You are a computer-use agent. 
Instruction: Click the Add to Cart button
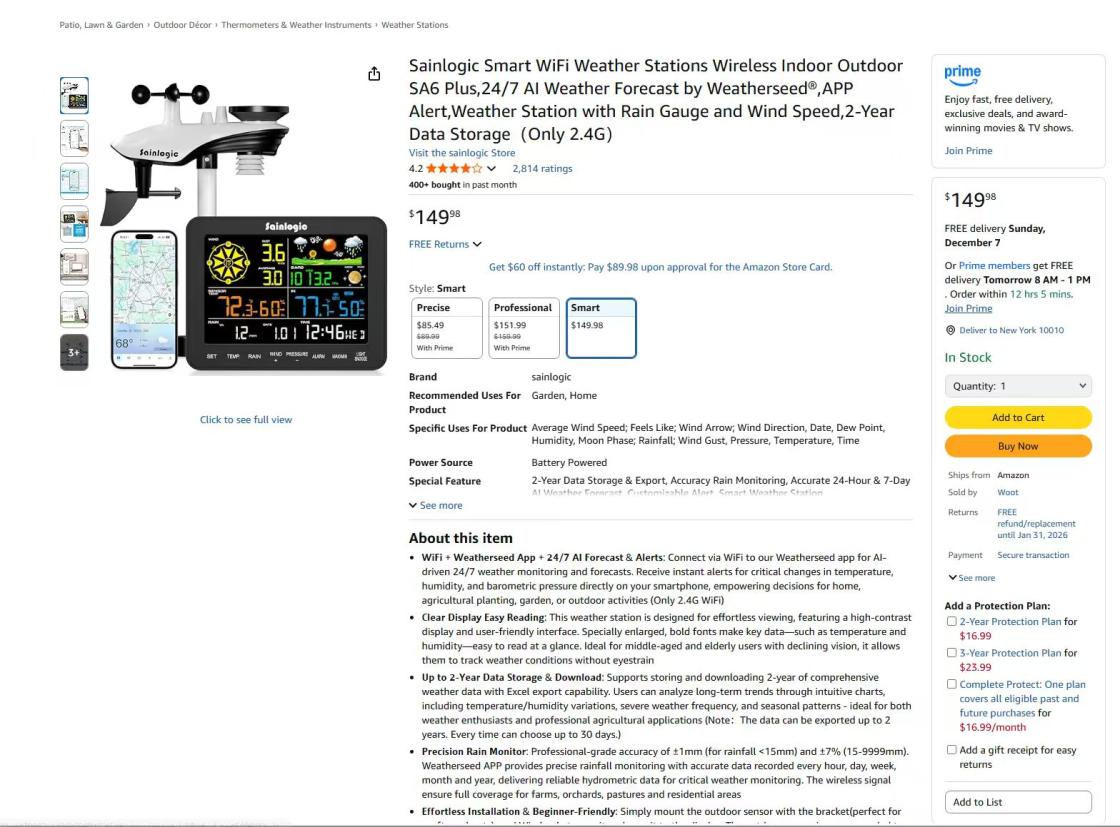1018,417
